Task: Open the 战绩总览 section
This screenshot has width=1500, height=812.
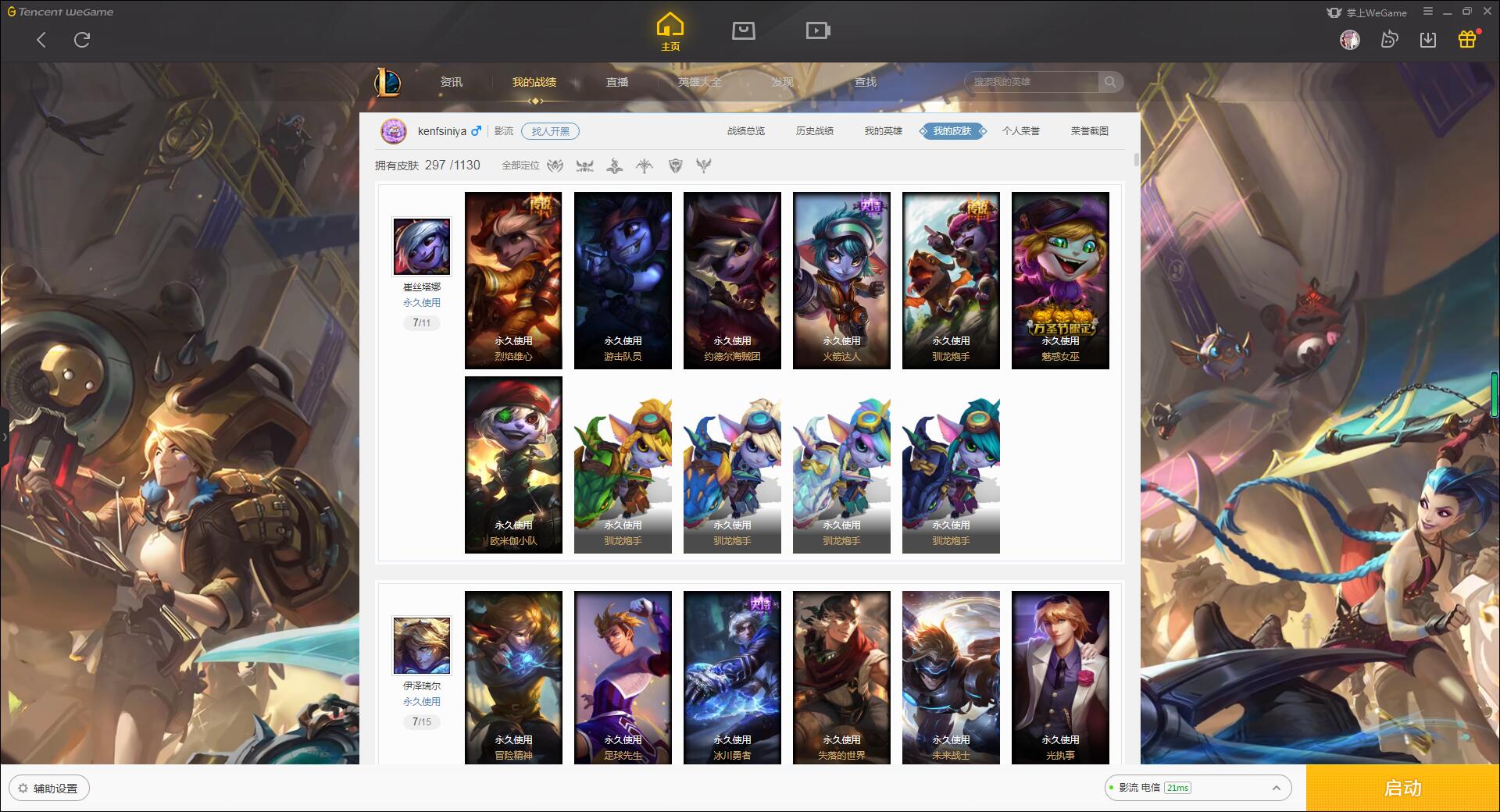Action: click(746, 131)
